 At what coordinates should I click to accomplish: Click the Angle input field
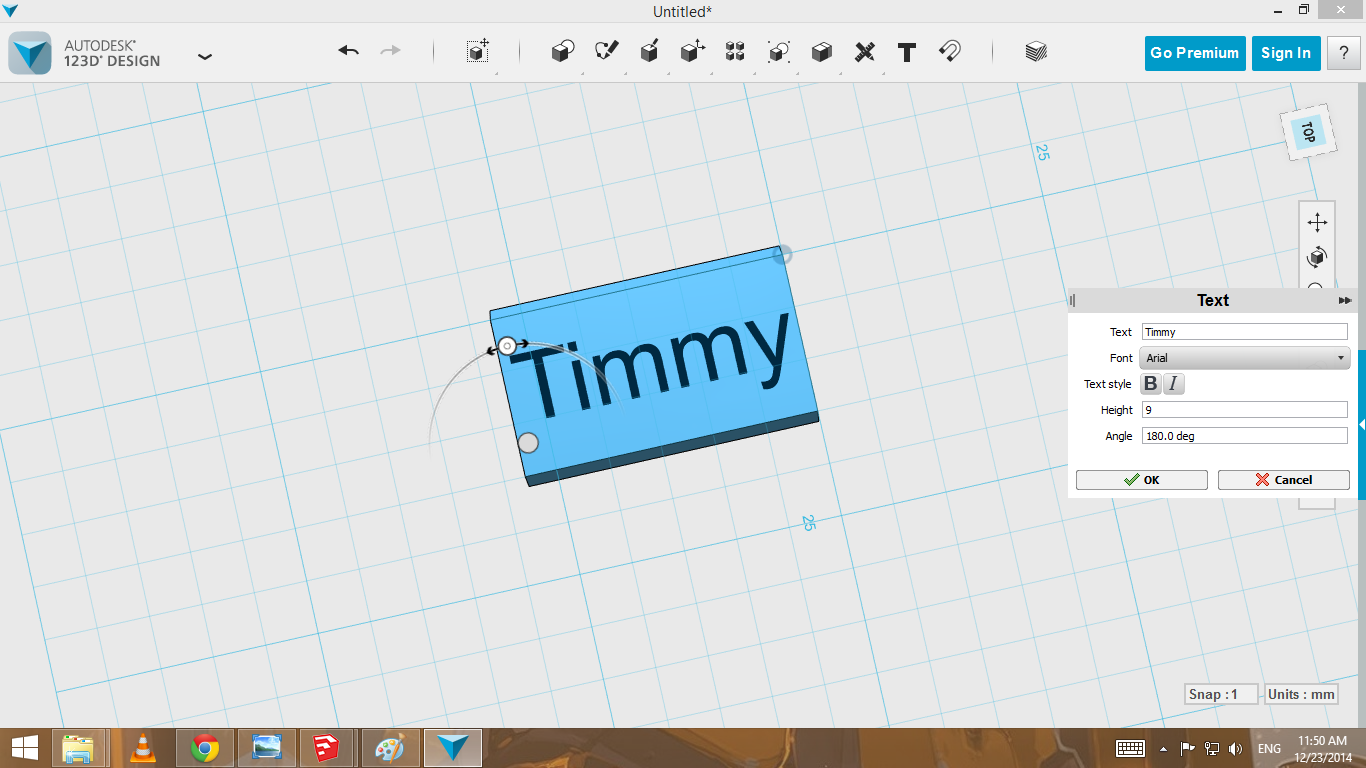pyautogui.click(x=1245, y=436)
